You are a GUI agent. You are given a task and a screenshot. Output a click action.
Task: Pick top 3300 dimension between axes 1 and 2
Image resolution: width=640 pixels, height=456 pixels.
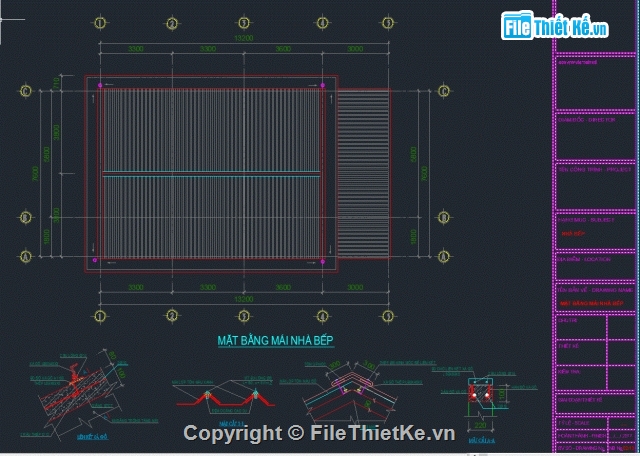tap(136, 49)
